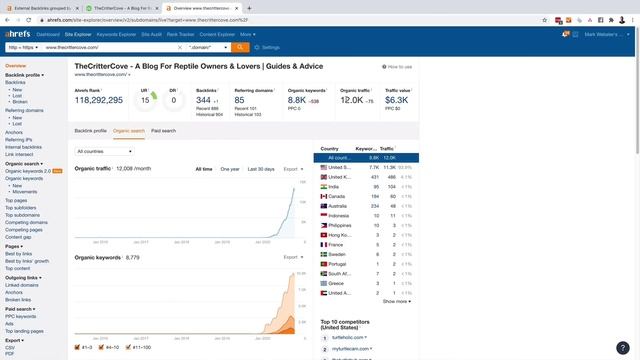
Task: Click the orange search magnifier button
Action: click(240, 47)
